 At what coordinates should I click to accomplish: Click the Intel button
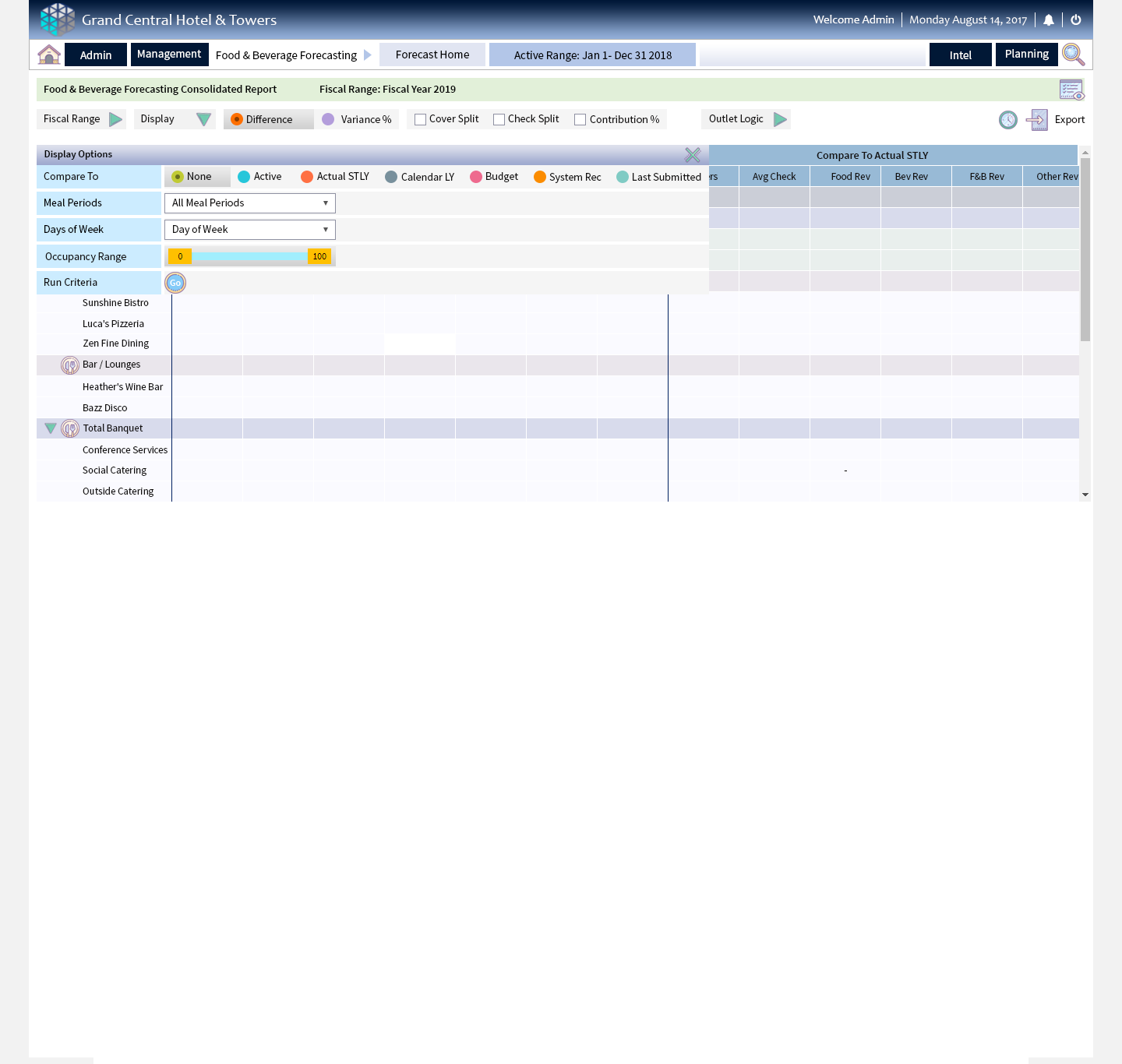pos(960,55)
